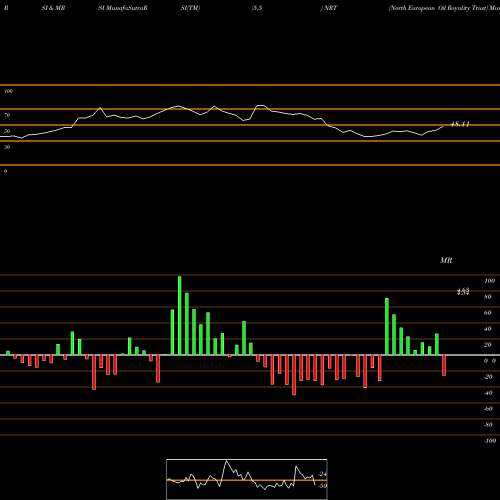Click the '30' label on RSI axis

click(x=7, y=147)
